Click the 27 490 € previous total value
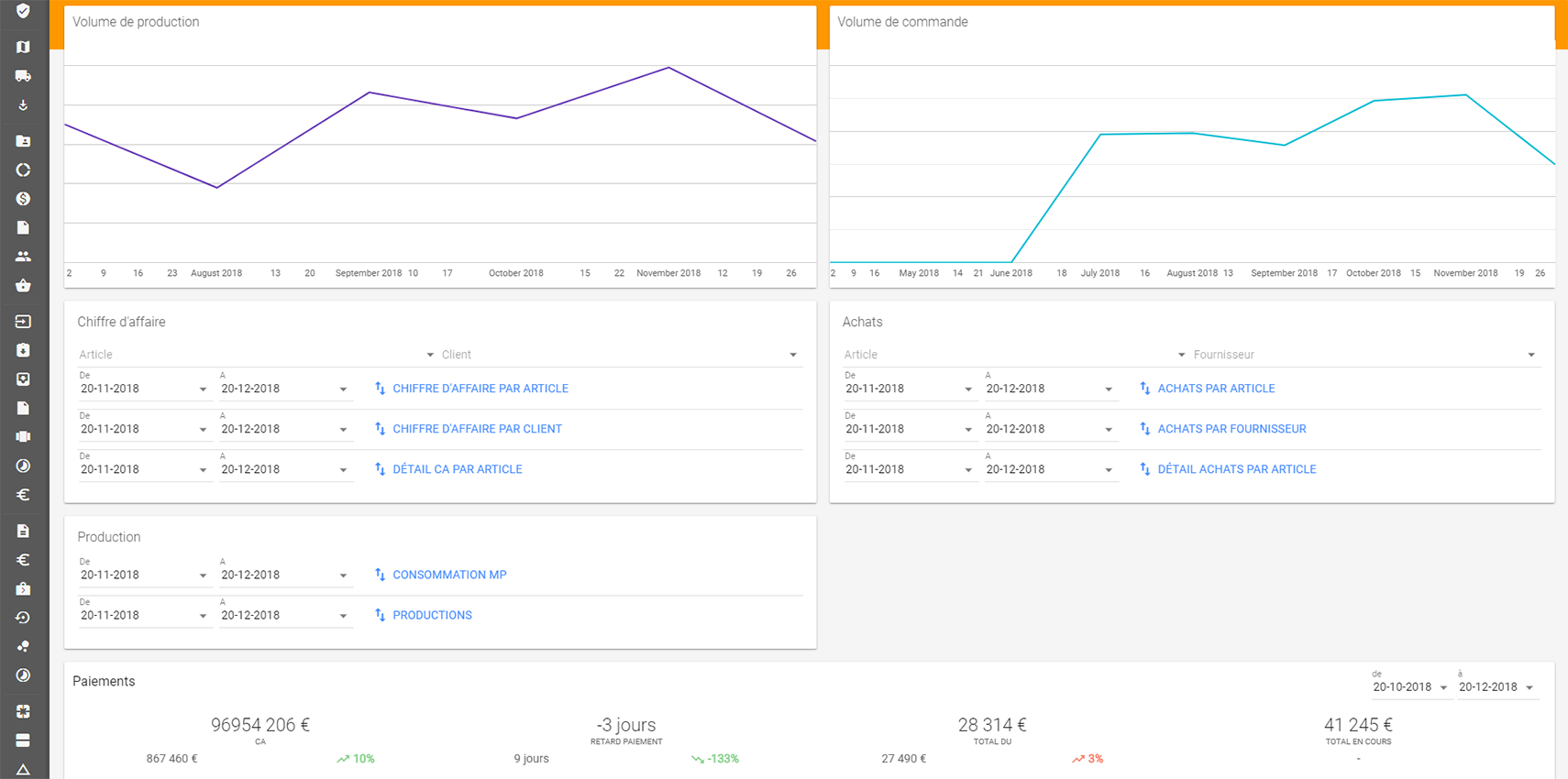This screenshot has height=779, width=1568. 904,759
